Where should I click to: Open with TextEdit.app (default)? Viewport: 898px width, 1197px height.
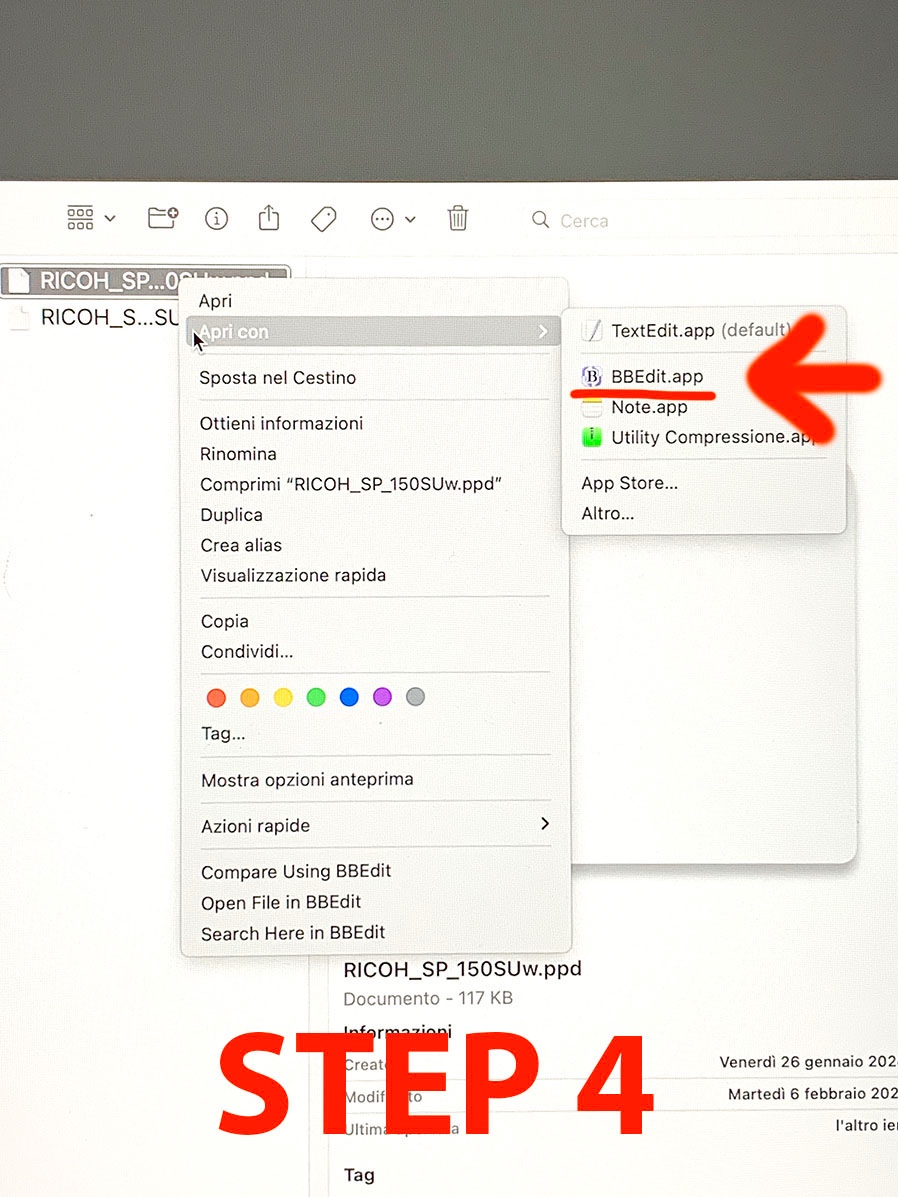tap(703, 331)
